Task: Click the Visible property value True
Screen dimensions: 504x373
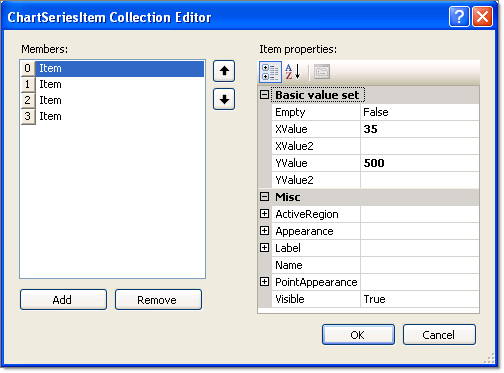Action: 420,299
